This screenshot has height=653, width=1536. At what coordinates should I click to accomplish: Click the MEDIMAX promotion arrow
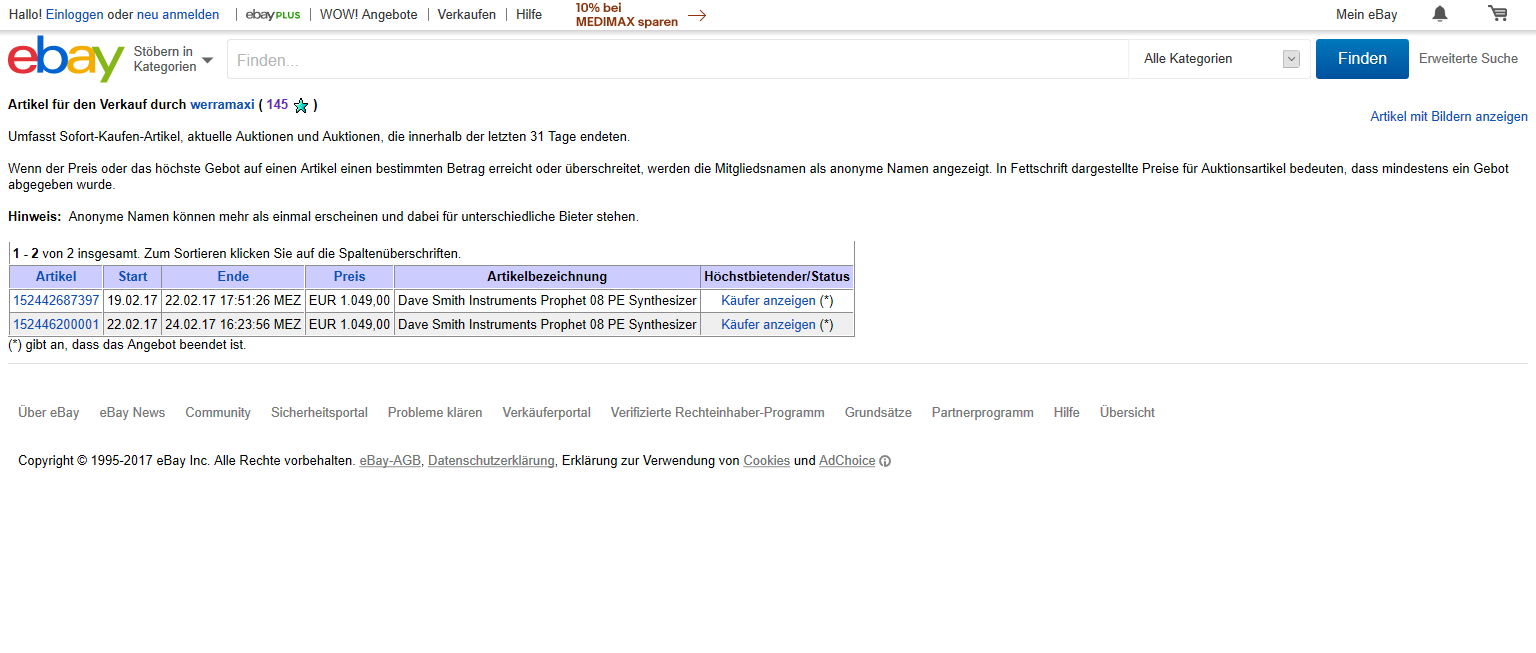pyautogui.click(x=697, y=15)
